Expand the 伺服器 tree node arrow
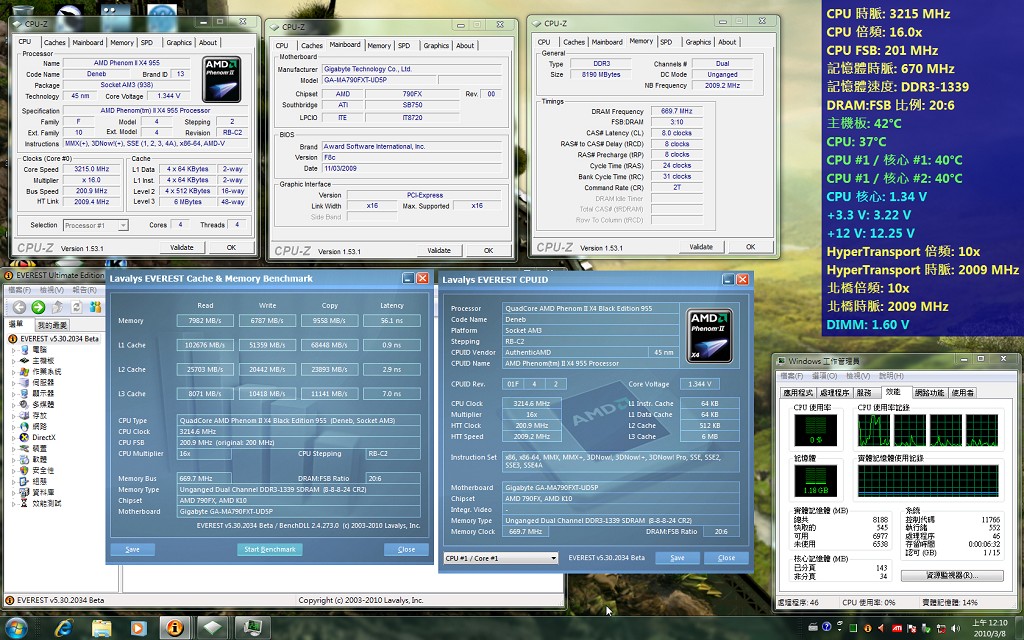This screenshot has height=640, width=1024. pos(14,383)
